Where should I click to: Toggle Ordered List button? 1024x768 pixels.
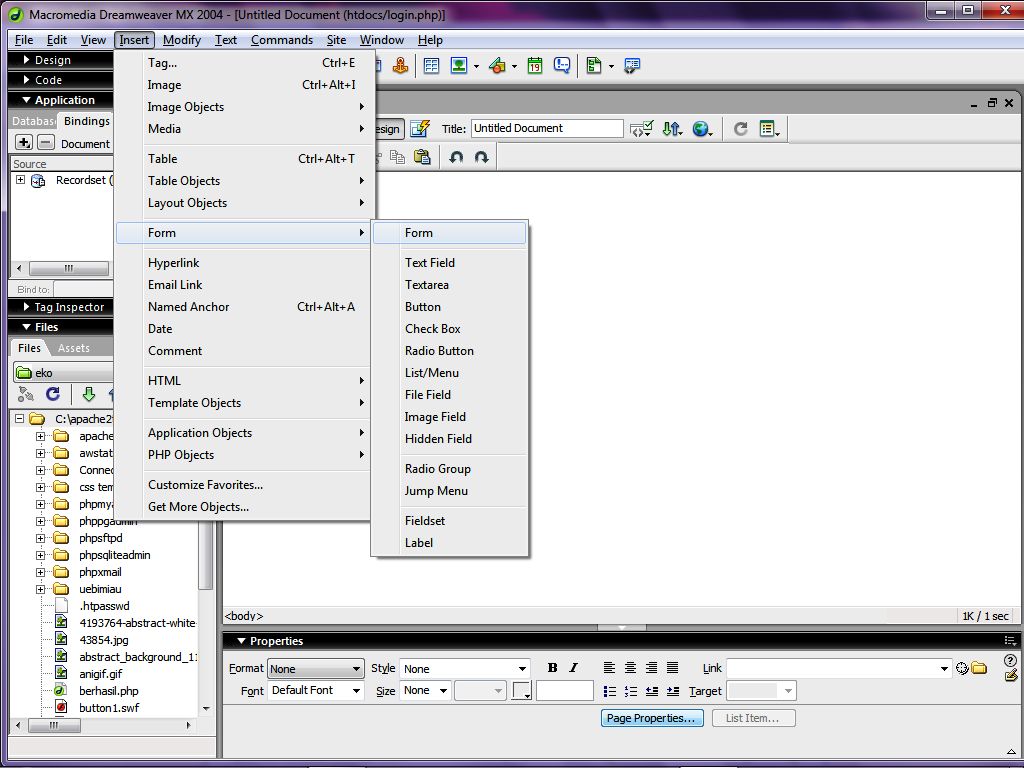pyautogui.click(x=631, y=691)
